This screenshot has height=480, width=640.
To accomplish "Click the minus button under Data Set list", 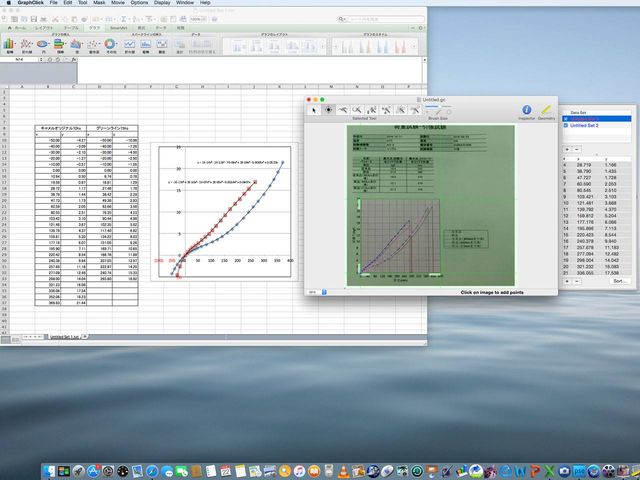I will (577, 147).
